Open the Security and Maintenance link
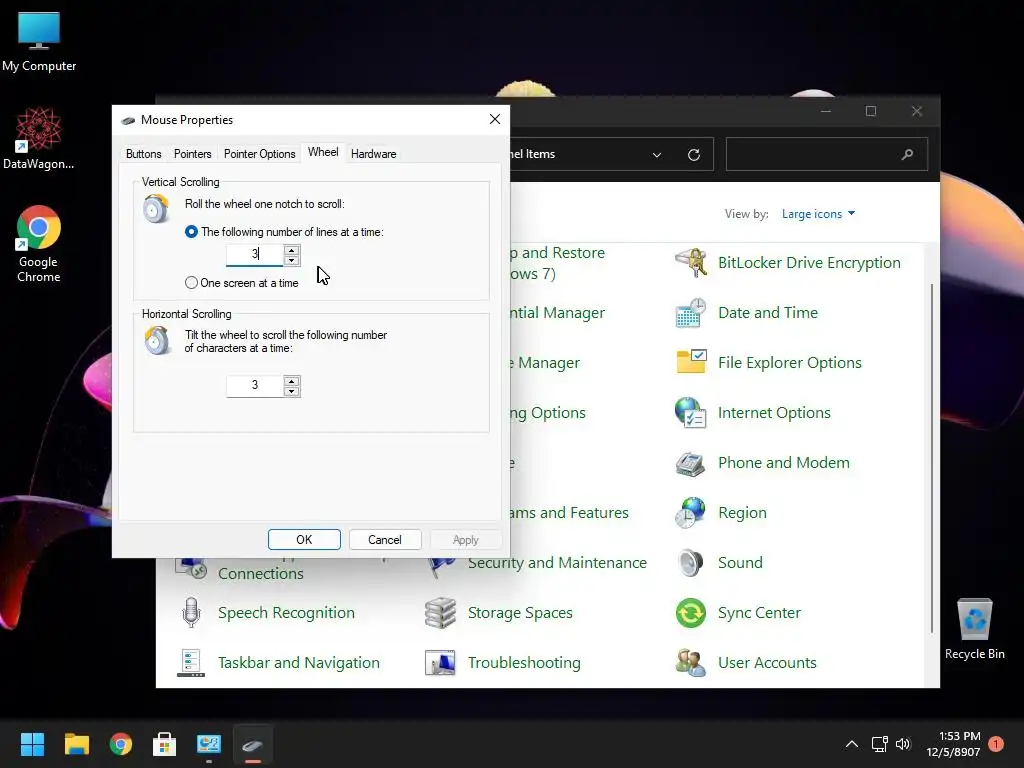This screenshot has width=1024, height=768. tap(557, 563)
